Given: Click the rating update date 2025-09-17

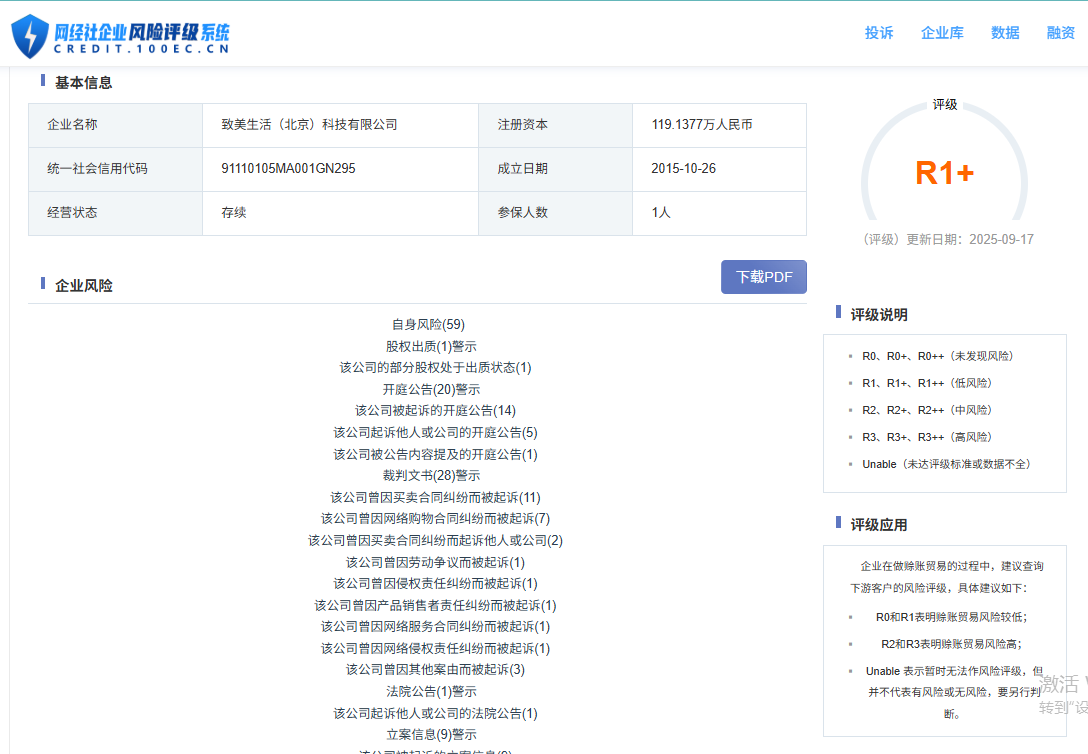Looking at the screenshot, I should coord(1001,239).
